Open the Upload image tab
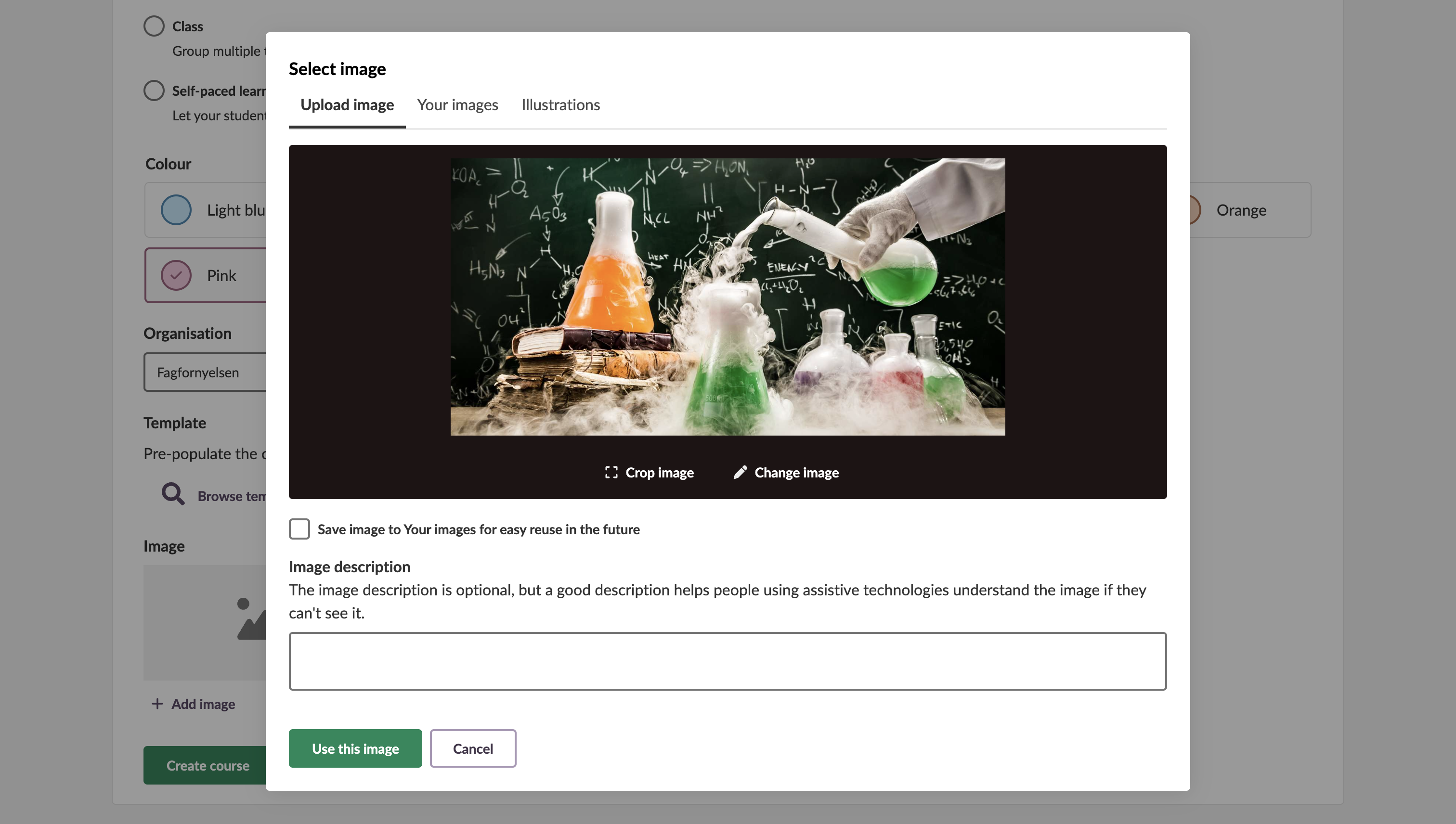 [x=347, y=105]
